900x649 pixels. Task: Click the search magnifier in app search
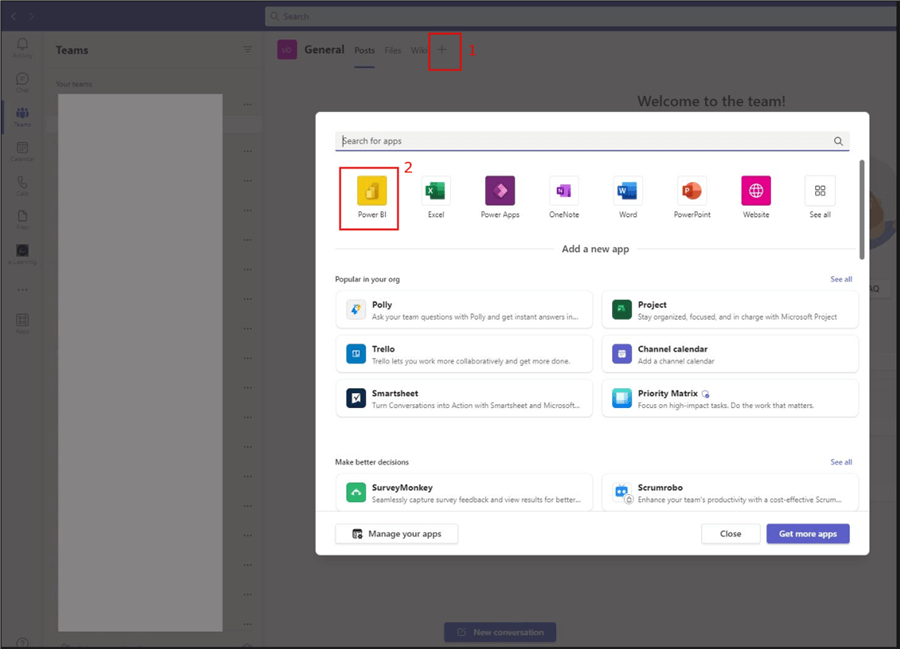coord(838,141)
